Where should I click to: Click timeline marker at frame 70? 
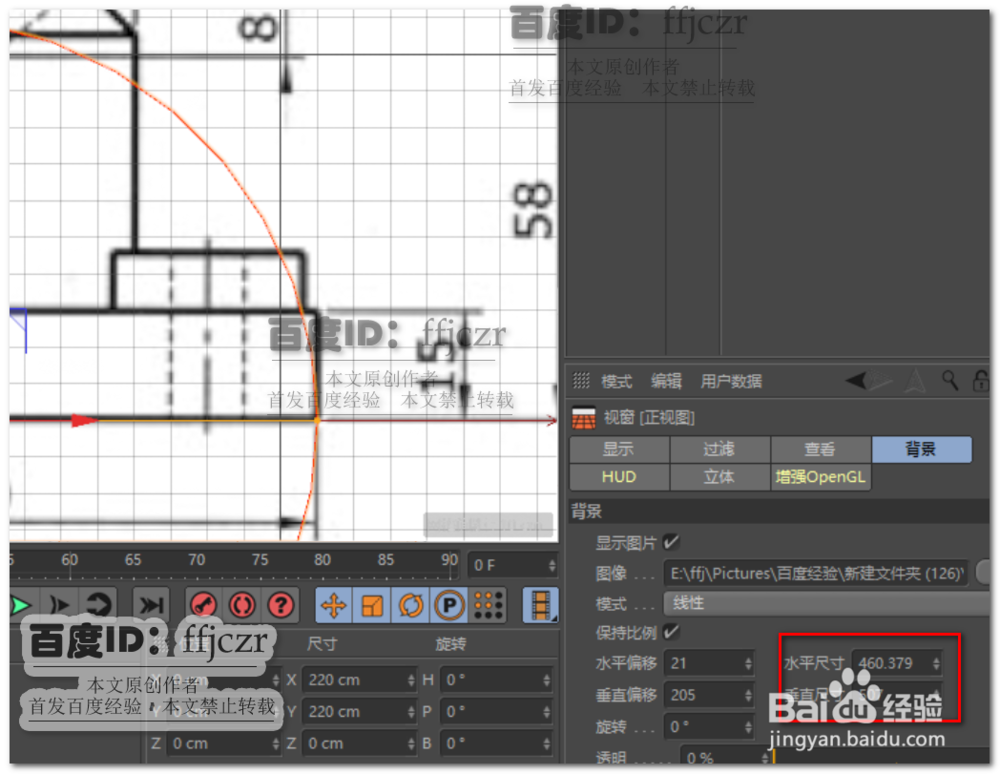click(196, 560)
